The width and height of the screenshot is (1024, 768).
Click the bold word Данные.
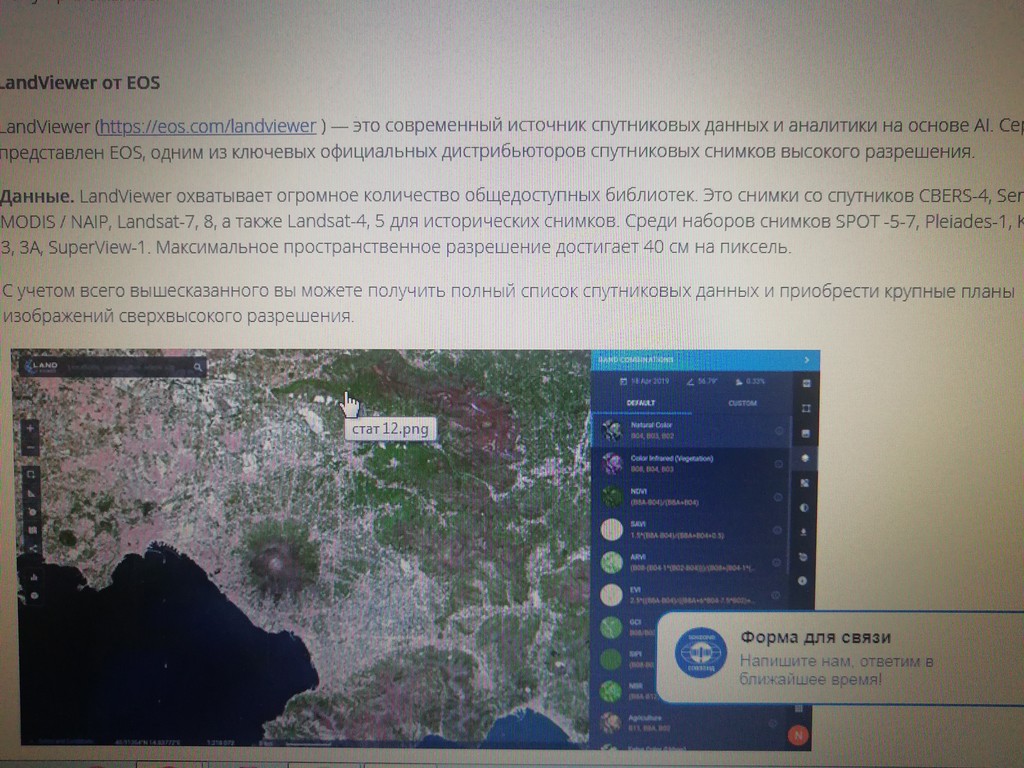(37, 196)
